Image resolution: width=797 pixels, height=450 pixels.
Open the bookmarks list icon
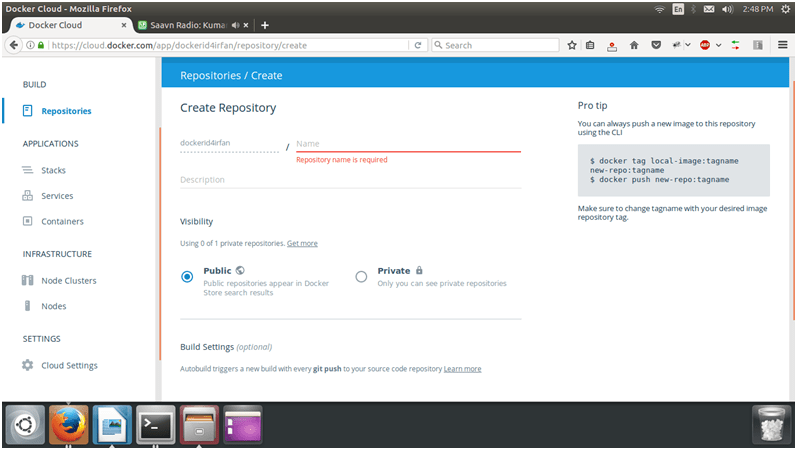590,45
